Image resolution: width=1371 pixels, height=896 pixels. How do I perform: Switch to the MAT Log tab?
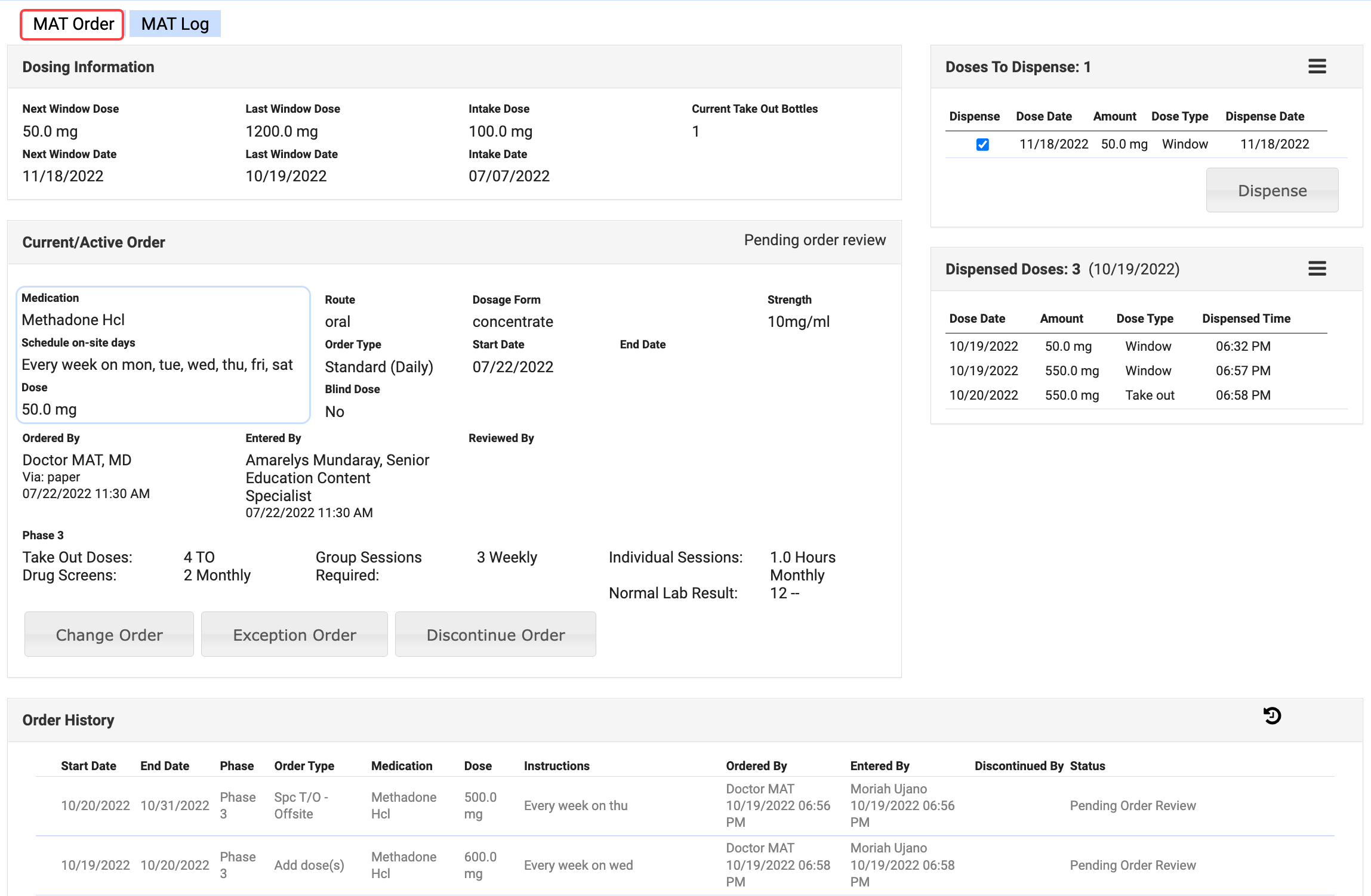pos(175,24)
